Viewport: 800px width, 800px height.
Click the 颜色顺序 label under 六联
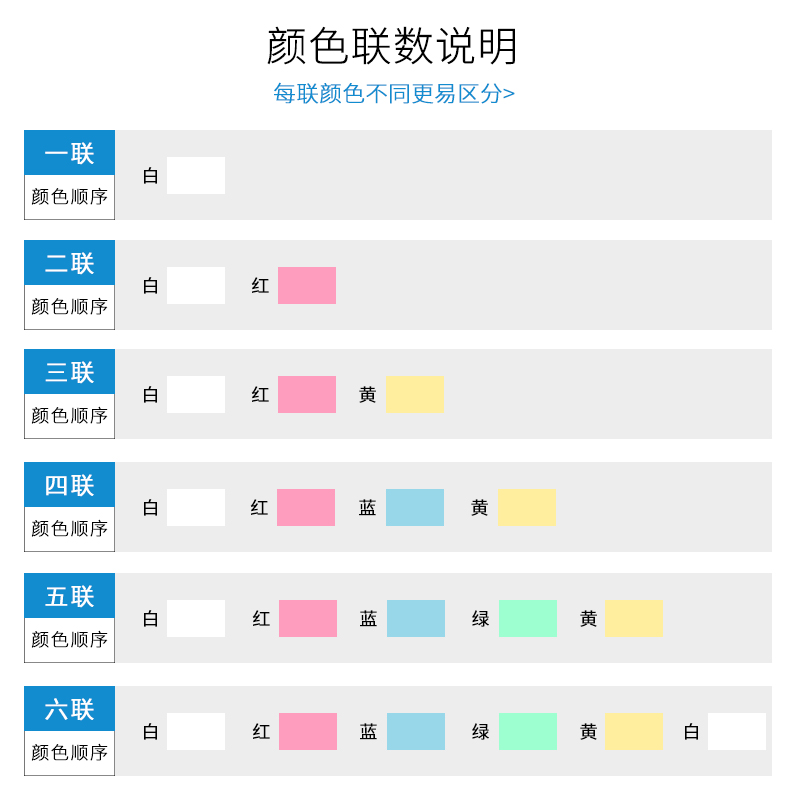(70, 753)
